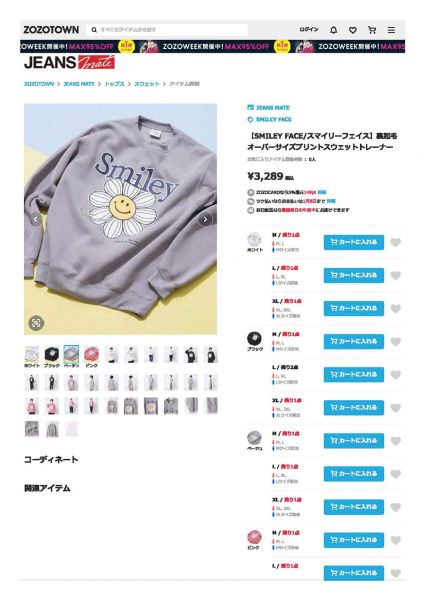The width and height of the screenshot is (424, 600).
Task: Click the search input field
Action: click(x=168, y=30)
